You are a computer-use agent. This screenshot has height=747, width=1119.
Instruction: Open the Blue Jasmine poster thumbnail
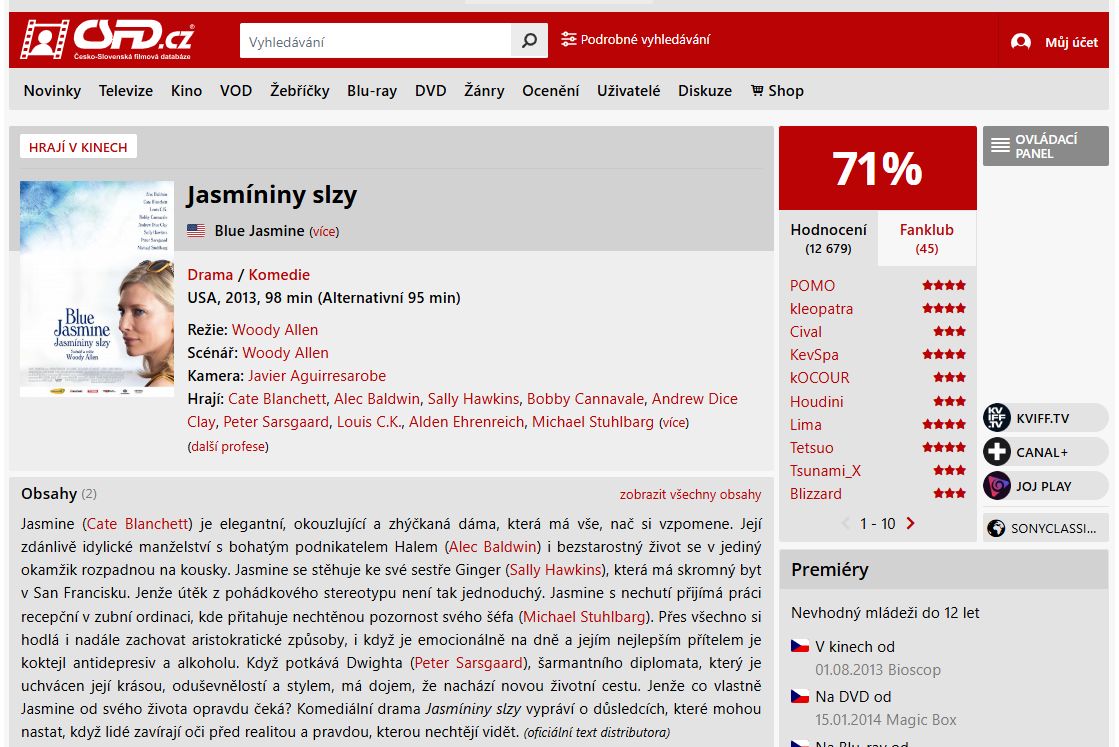[x=97, y=288]
